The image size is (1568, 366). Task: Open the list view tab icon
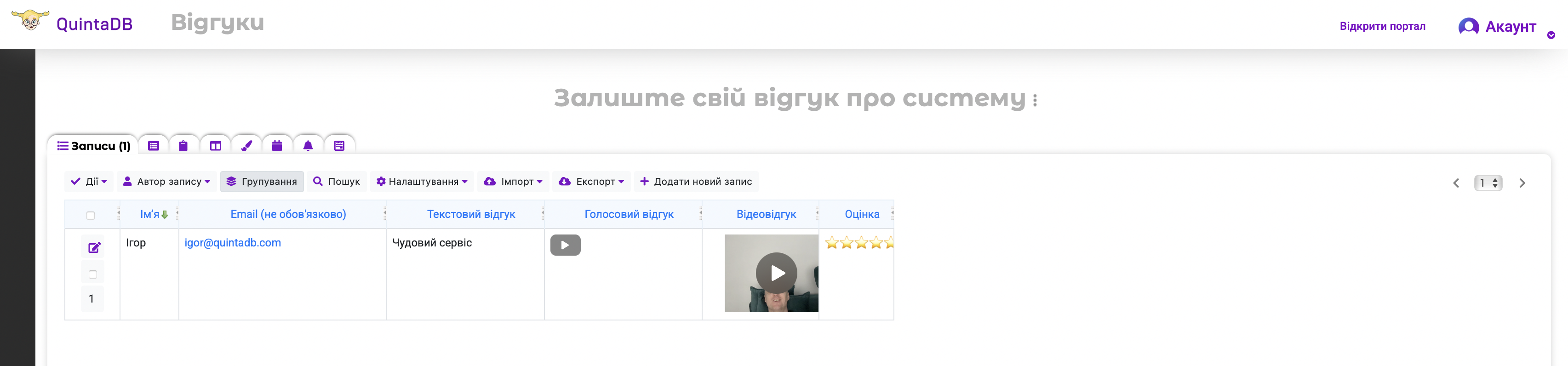pyautogui.click(x=154, y=146)
